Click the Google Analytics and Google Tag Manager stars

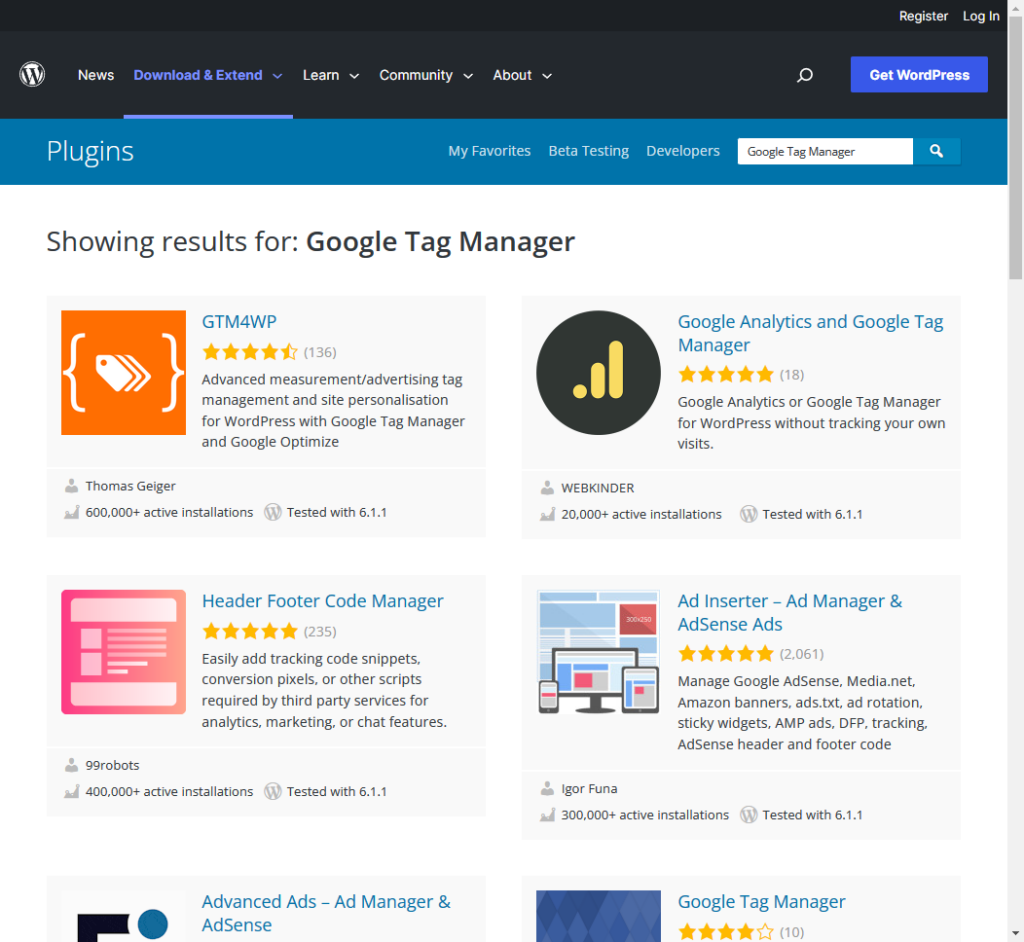click(x=726, y=375)
